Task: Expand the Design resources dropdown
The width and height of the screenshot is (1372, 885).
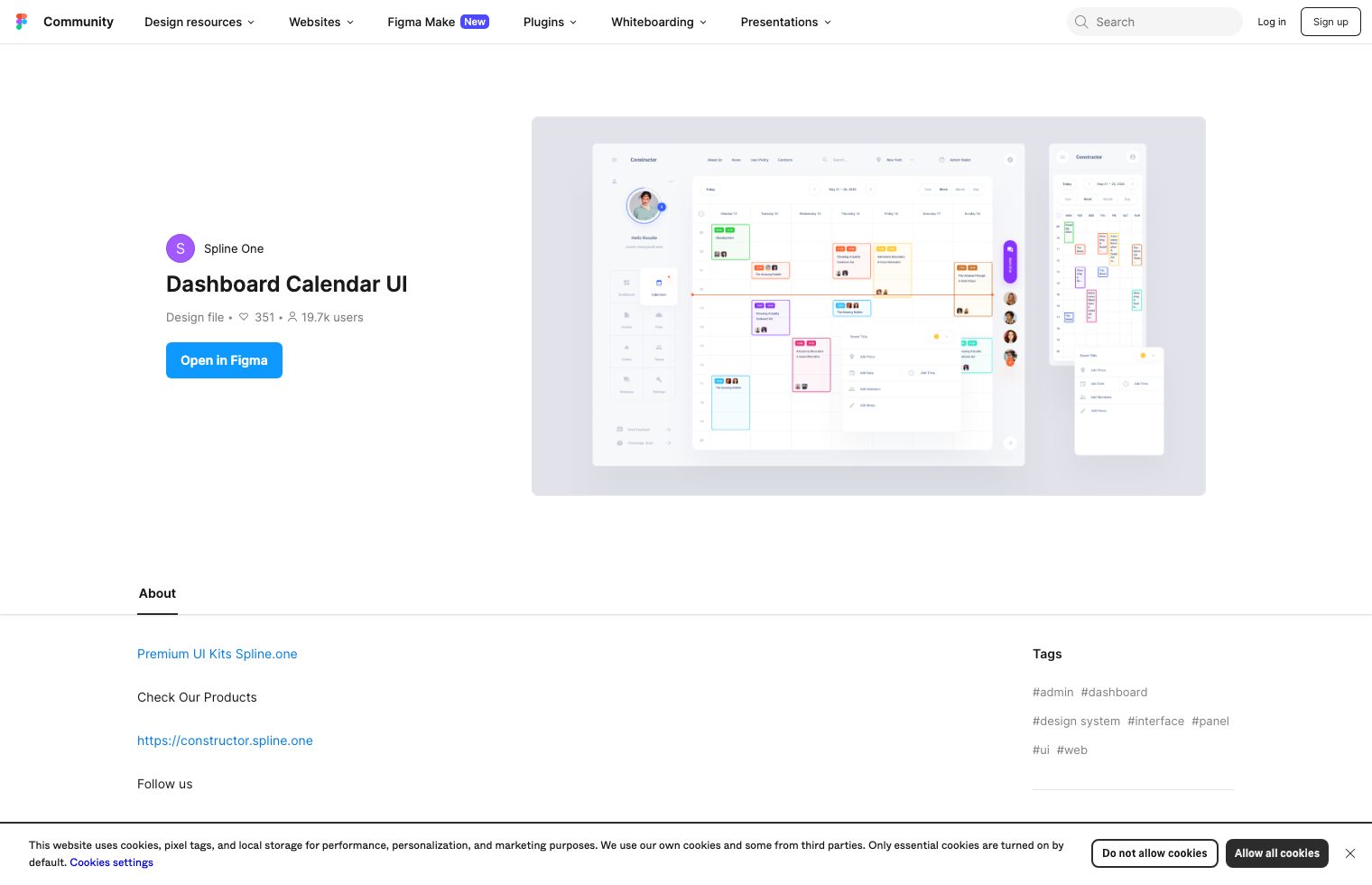Action: 199,22
